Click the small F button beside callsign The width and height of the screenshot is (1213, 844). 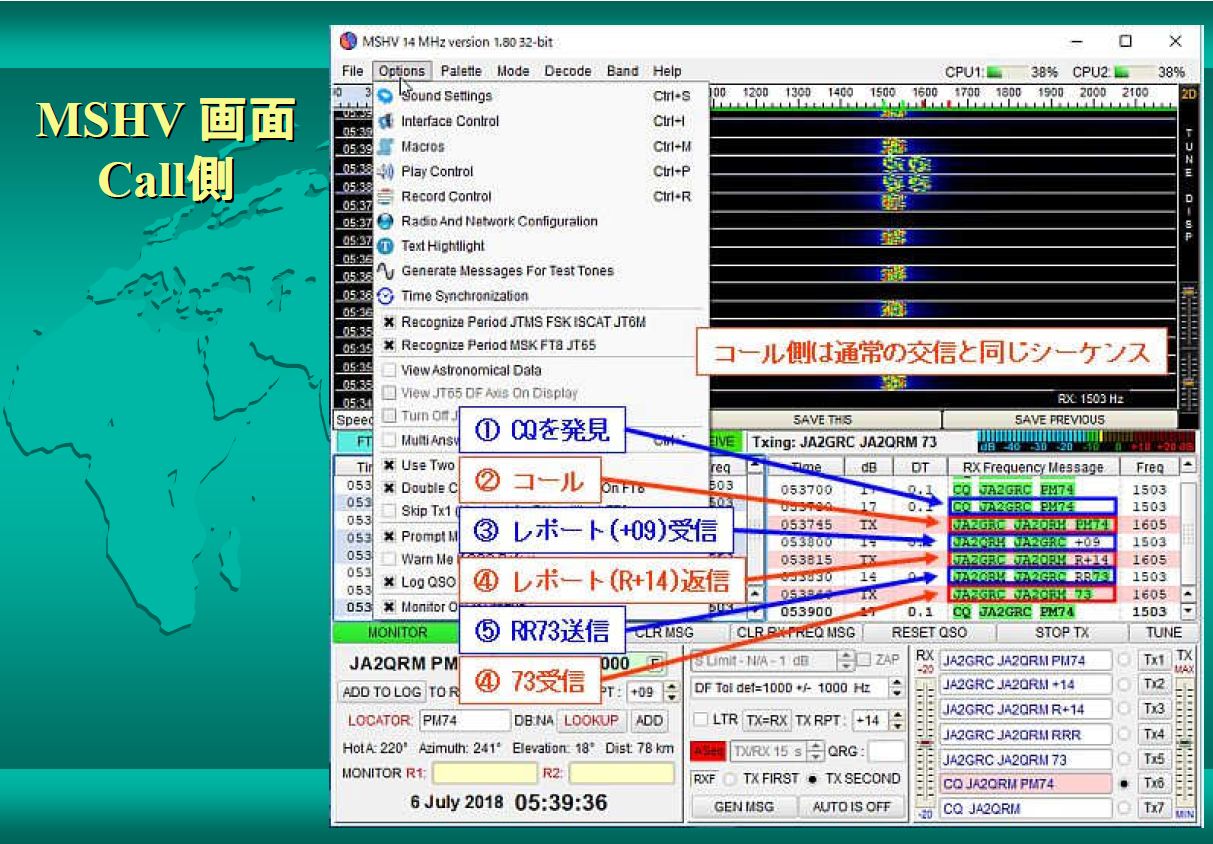point(655,663)
